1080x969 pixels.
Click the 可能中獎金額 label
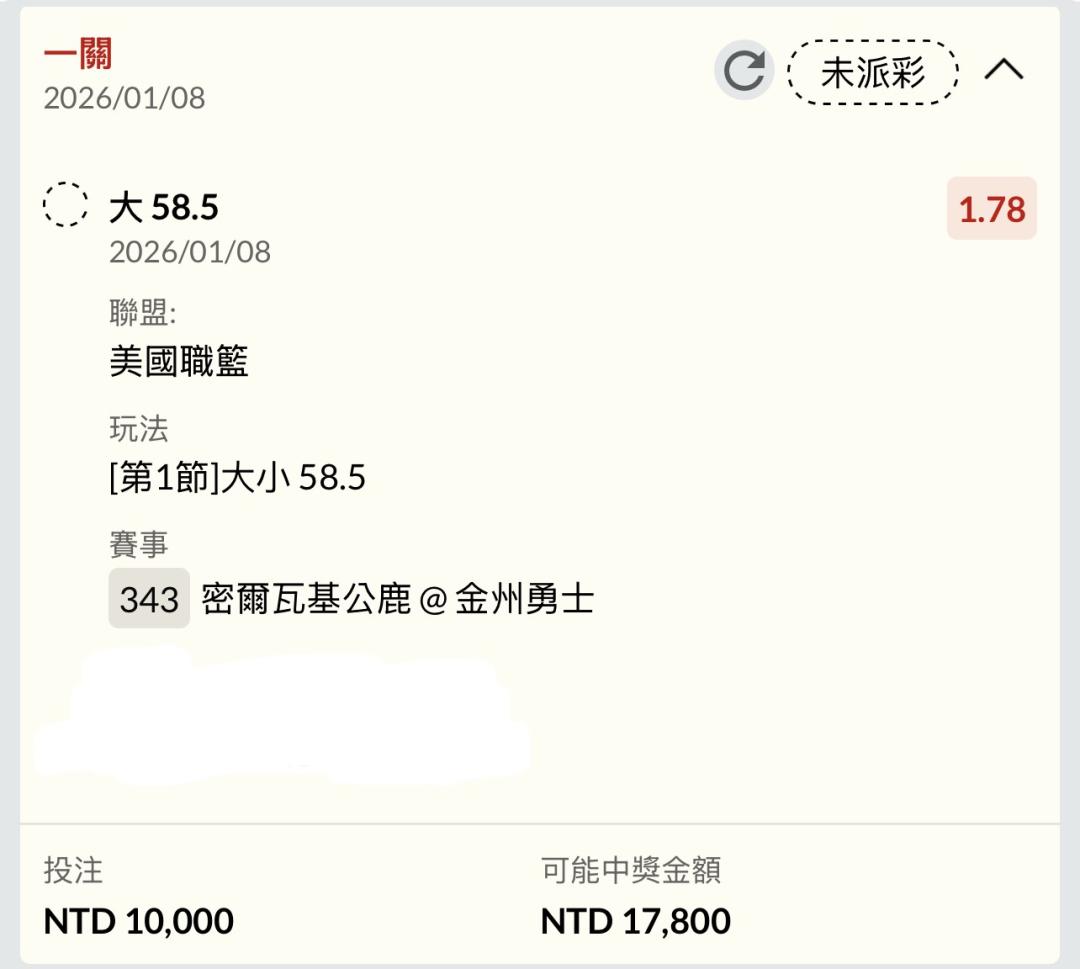click(630, 870)
